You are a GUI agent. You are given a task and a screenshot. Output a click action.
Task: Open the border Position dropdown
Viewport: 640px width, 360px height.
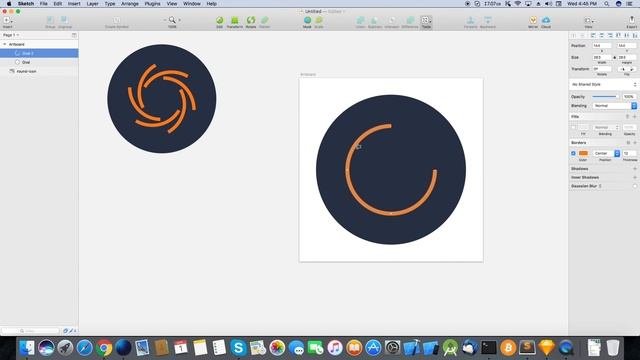click(x=606, y=153)
